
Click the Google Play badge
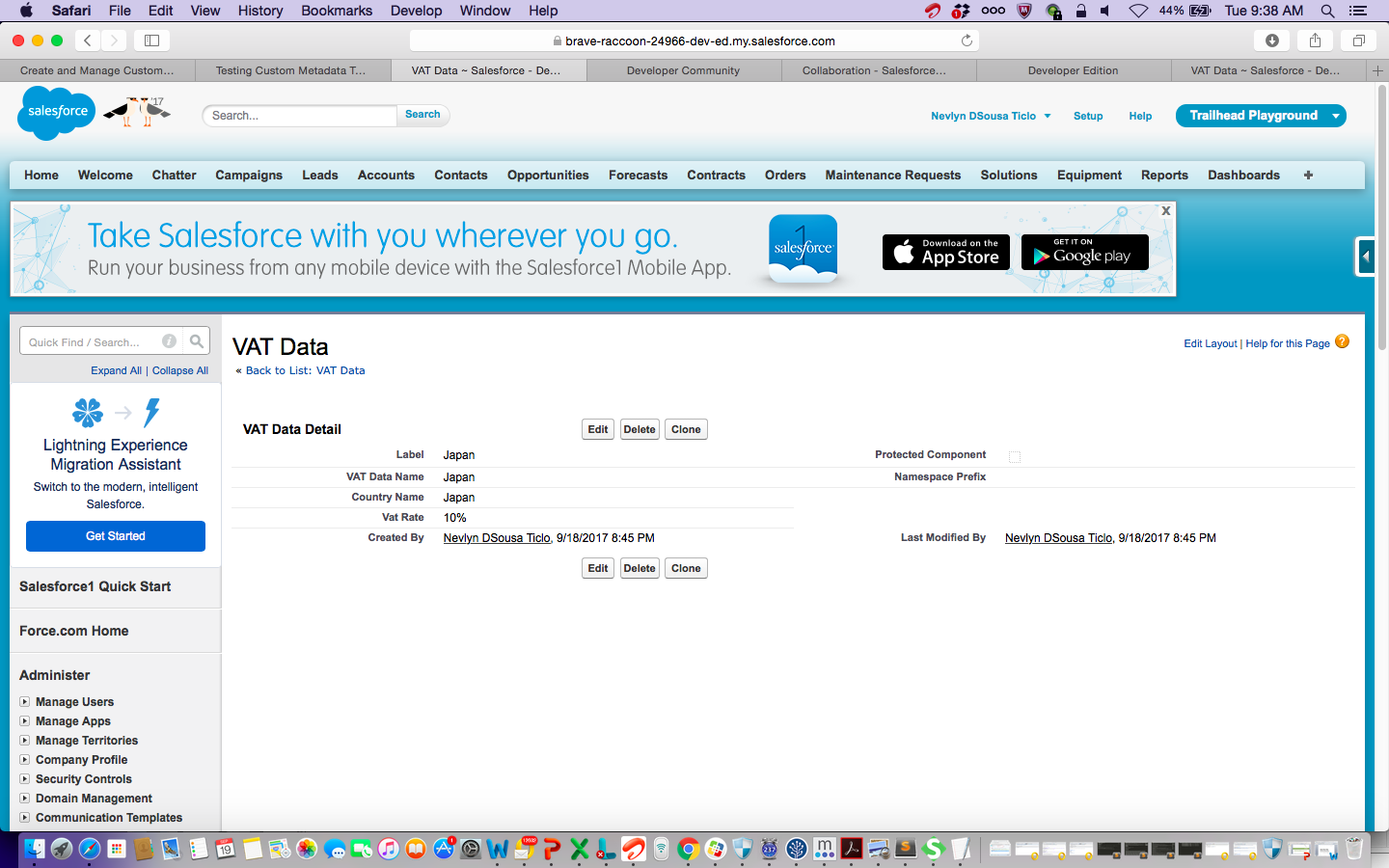coord(1085,253)
